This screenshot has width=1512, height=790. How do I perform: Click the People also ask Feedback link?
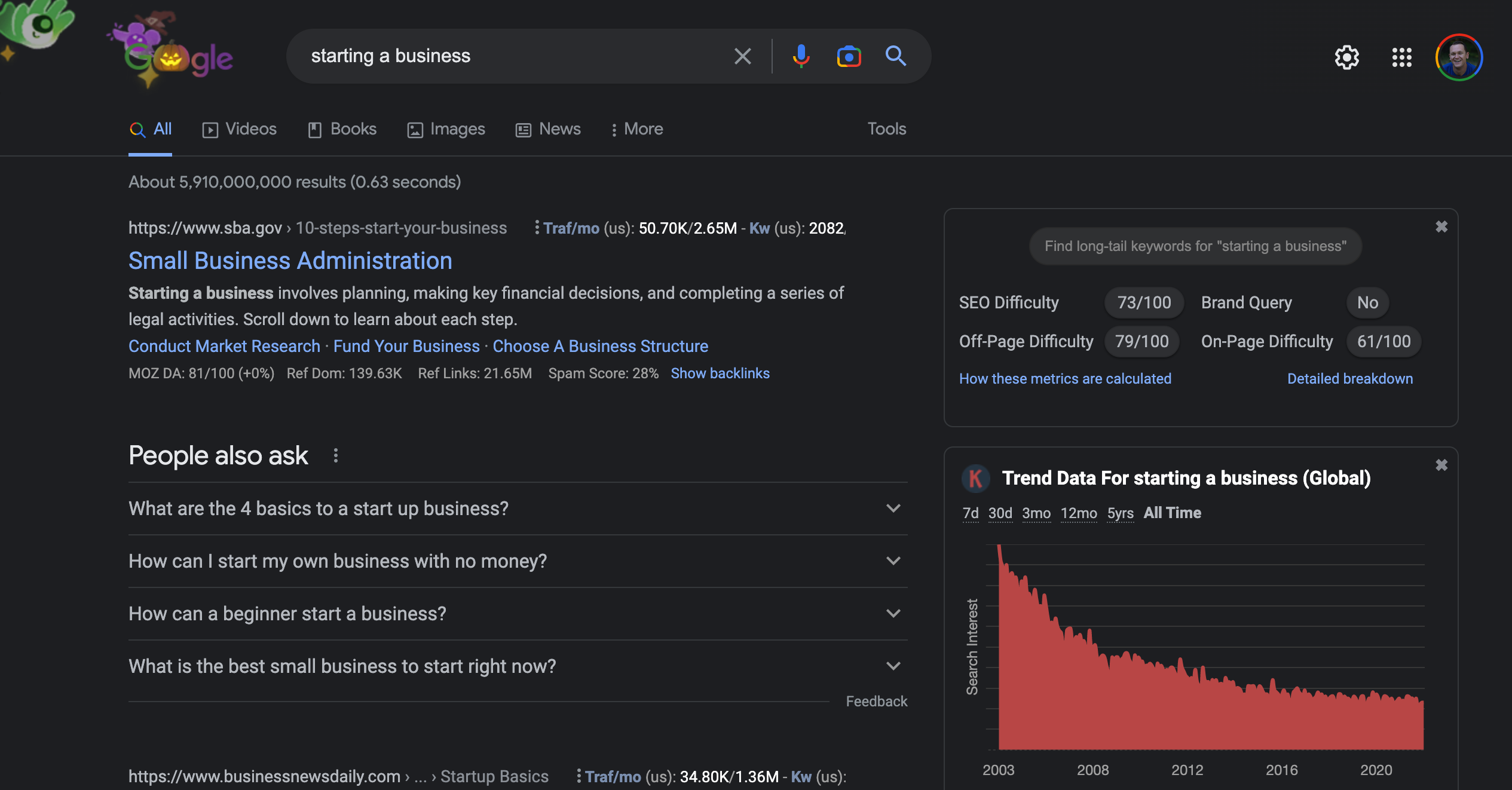point(876,702)
